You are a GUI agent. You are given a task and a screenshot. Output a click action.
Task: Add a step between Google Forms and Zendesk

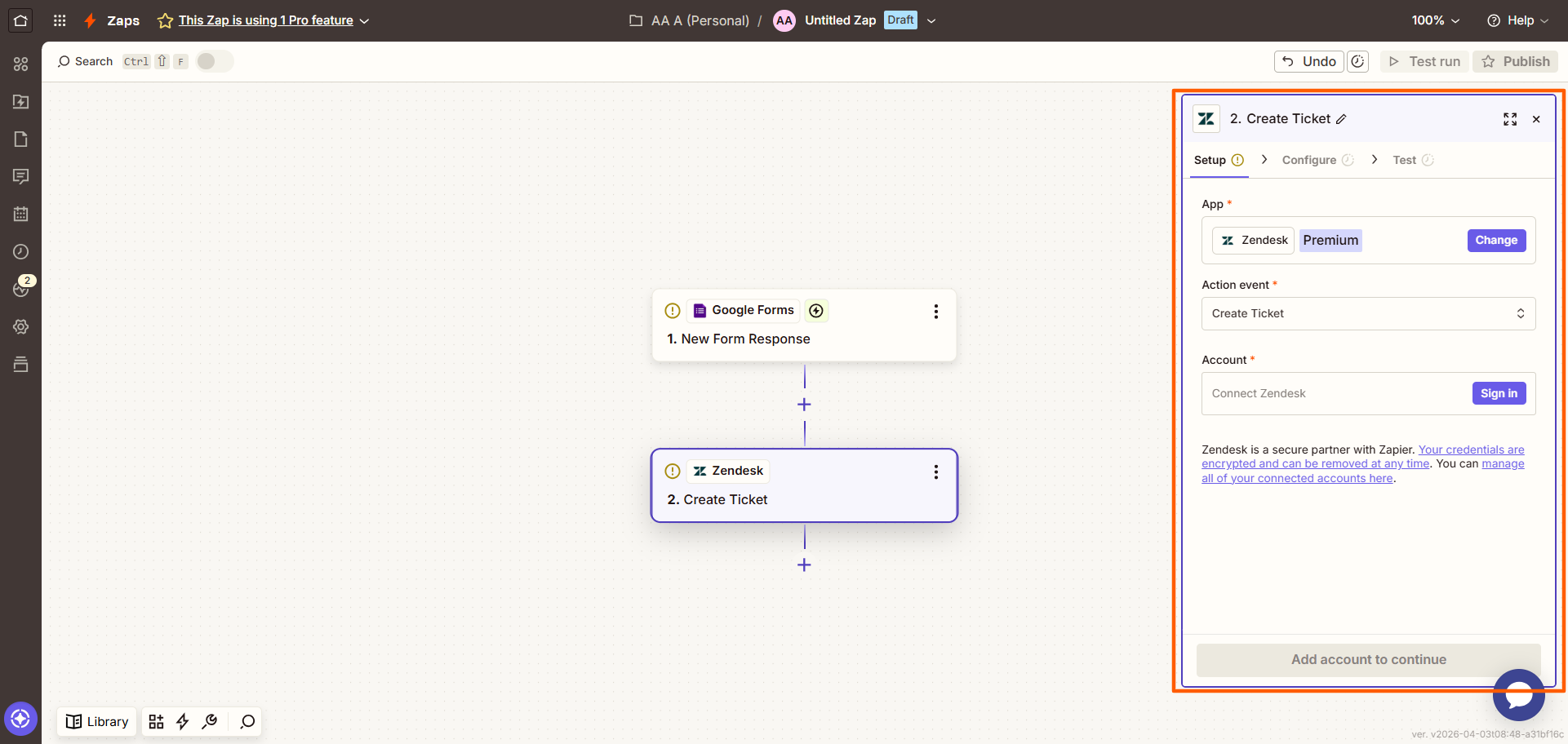tap(804, 405)
